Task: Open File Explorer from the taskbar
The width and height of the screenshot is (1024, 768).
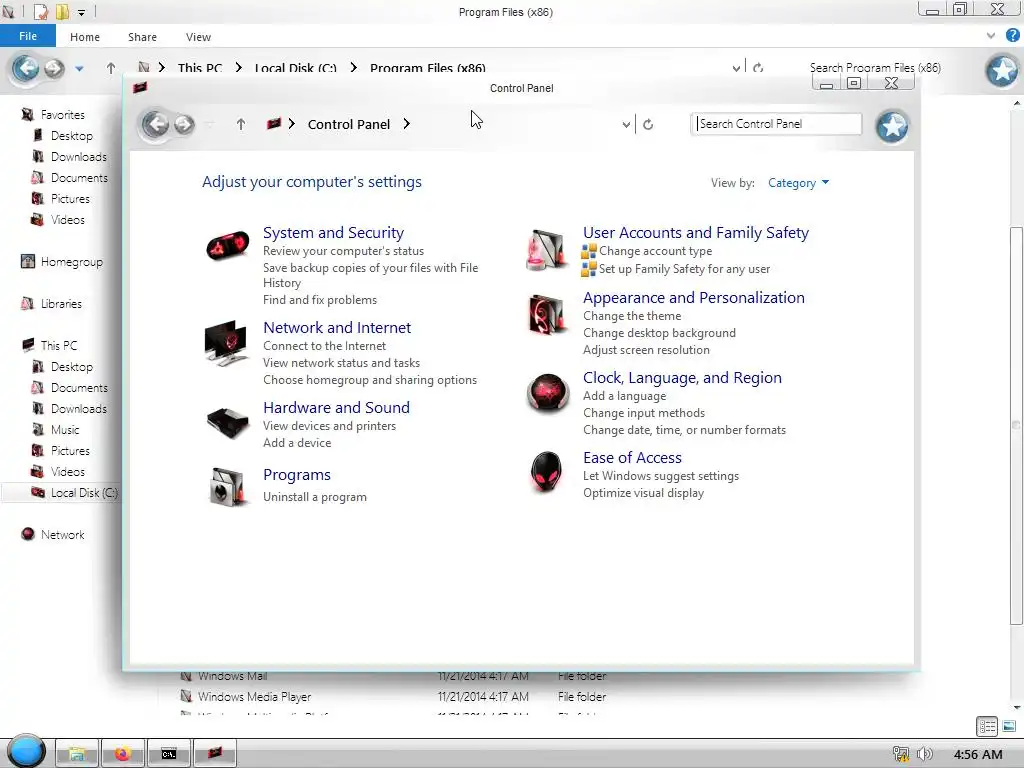Action: [x=76, y=754]
